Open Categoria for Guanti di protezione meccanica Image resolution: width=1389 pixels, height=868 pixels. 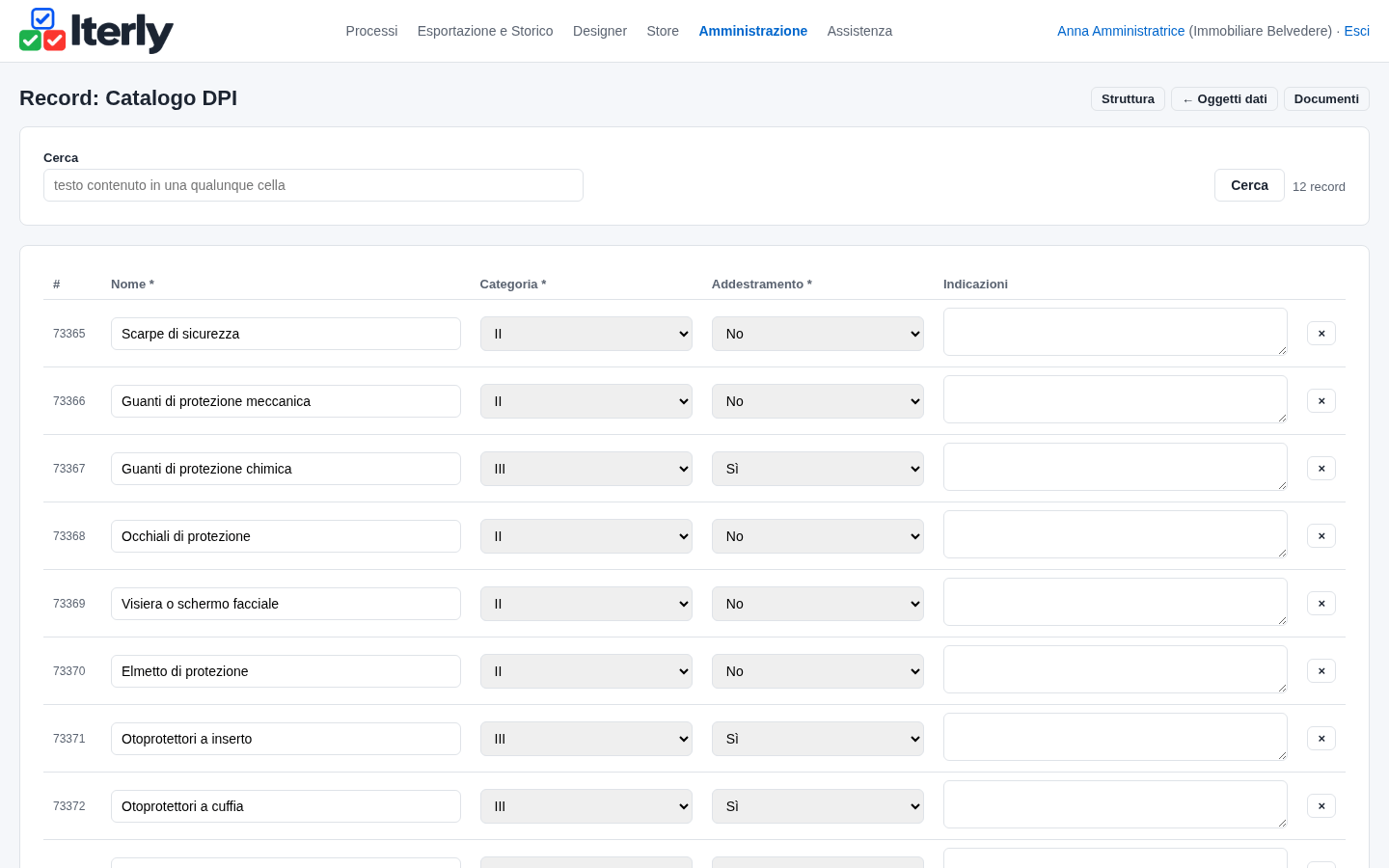pyautogui.click(x=586, y=401)
